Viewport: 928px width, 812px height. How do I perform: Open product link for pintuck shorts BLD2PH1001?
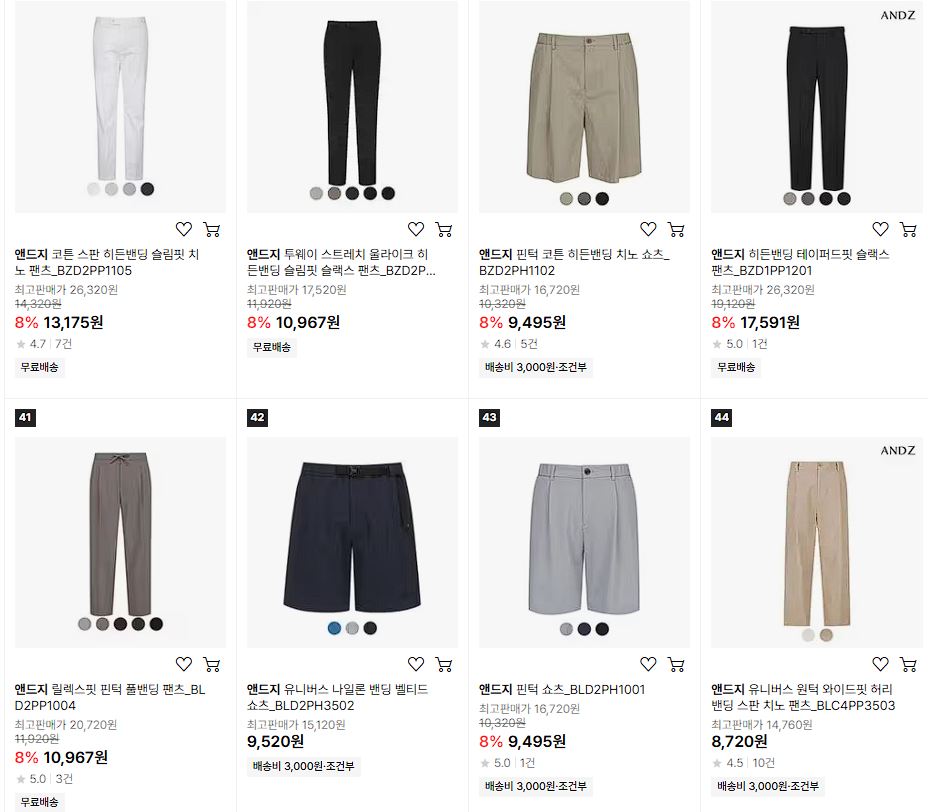(x=562, y=689)
